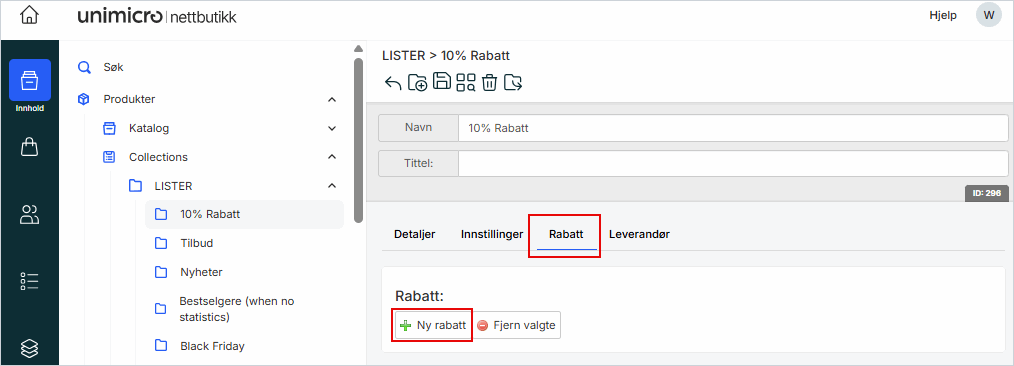Collapse the LISTER chevron
Viewport: 1014px width, 366px height.
pyautogui.click(x=332, y=186)
